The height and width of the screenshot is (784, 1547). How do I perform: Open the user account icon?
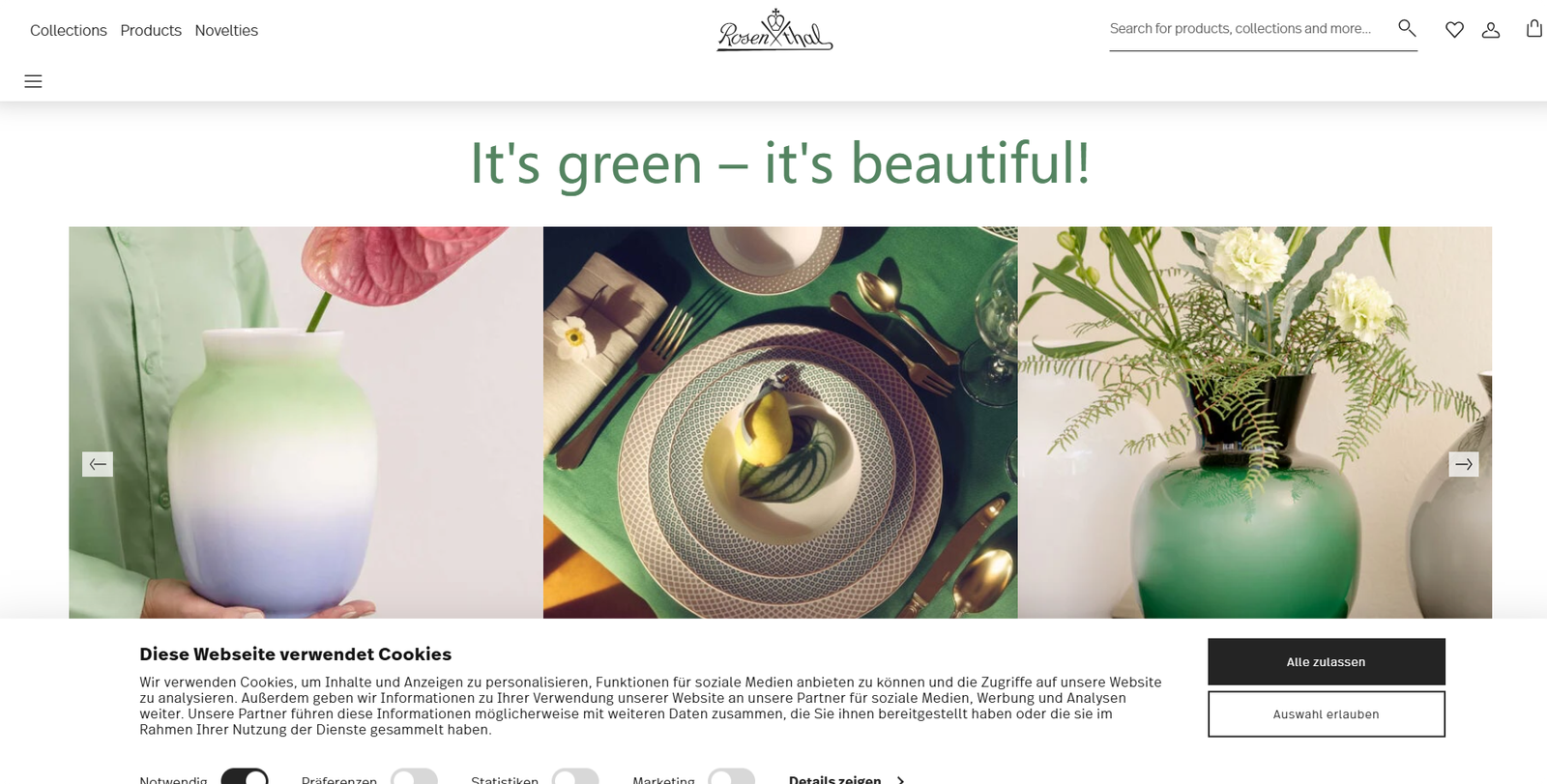tap(1491, 30)
